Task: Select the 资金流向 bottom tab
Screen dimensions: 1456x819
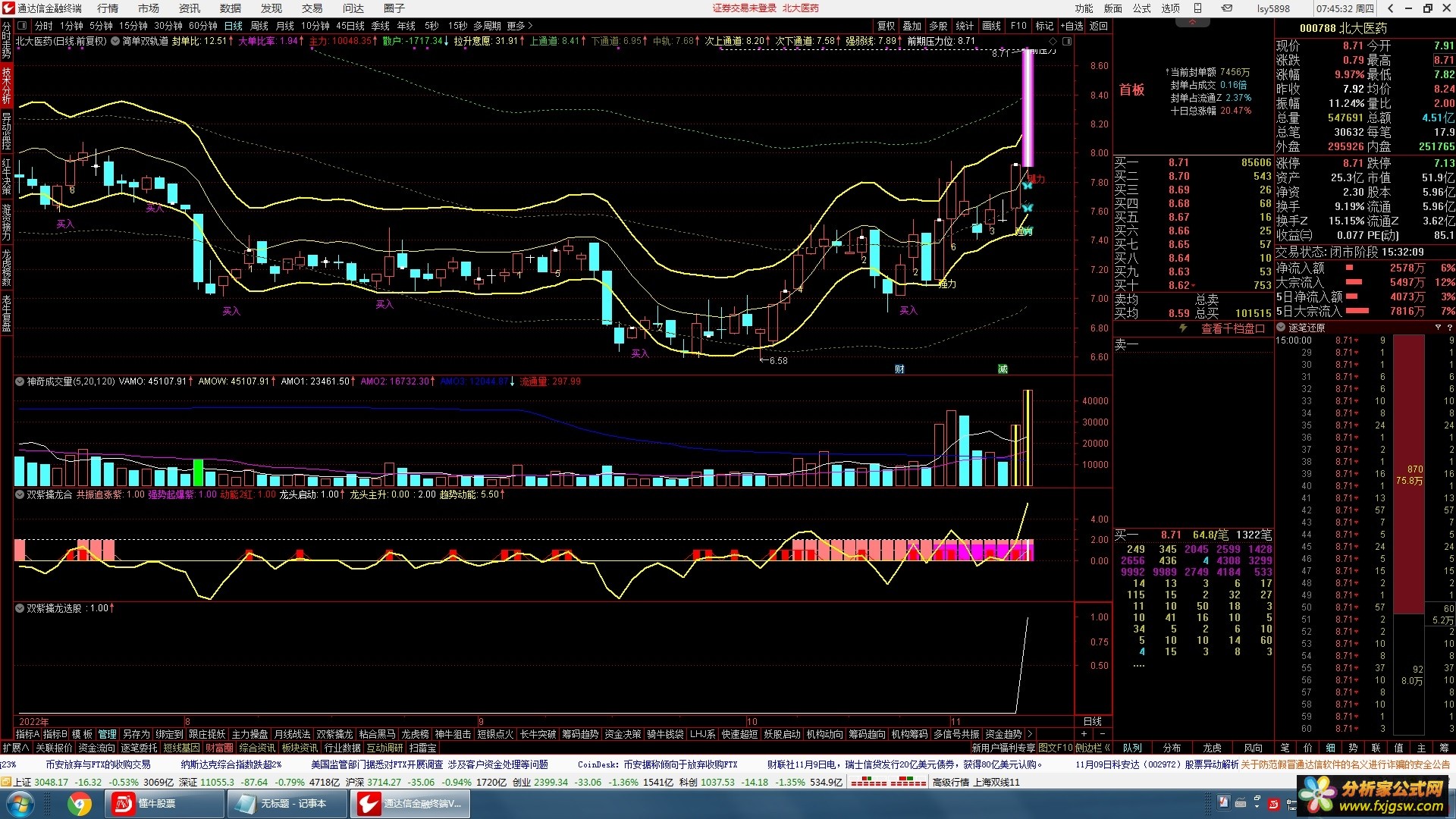Action: coord(96,748)
